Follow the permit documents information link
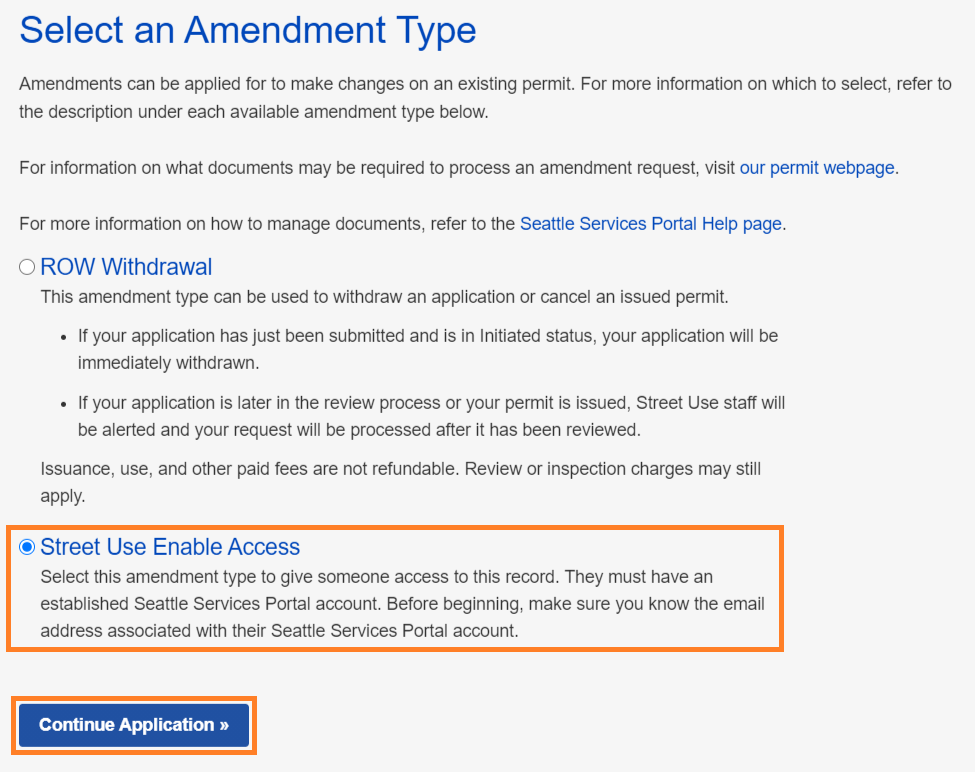975x772 pixels. (x=816, y=167)
